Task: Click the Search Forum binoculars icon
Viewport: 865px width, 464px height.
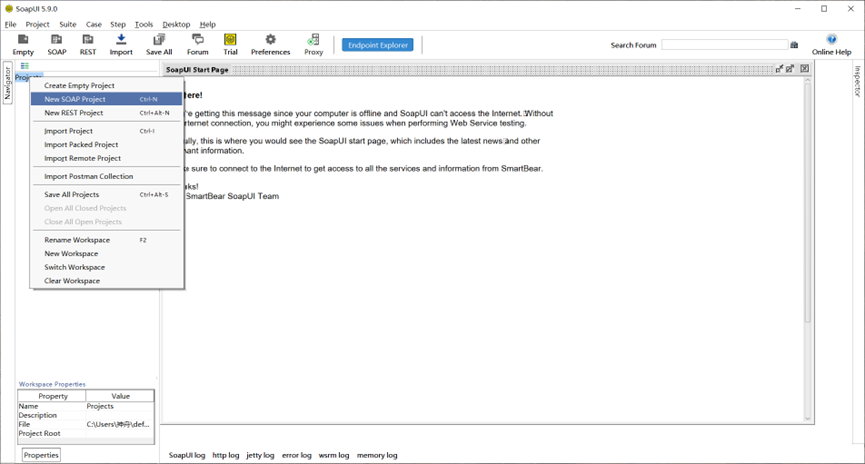Action: pos(794,45)
